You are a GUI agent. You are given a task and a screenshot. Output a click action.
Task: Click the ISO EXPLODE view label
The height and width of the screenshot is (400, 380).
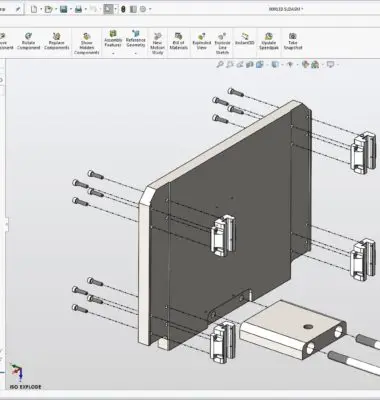25,387
